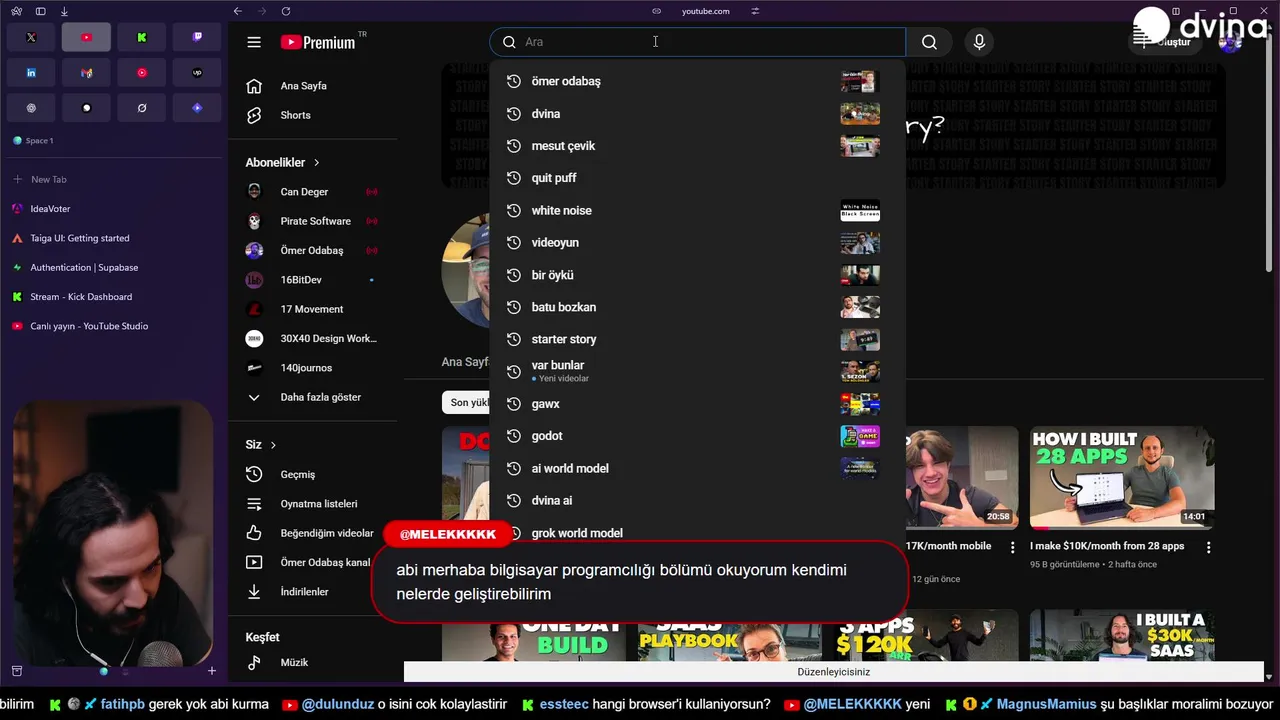Open Müzik under Keşfet
The height and width of the screenshot is (720, 1280).
pyautogui.click(x=313, y=662)
